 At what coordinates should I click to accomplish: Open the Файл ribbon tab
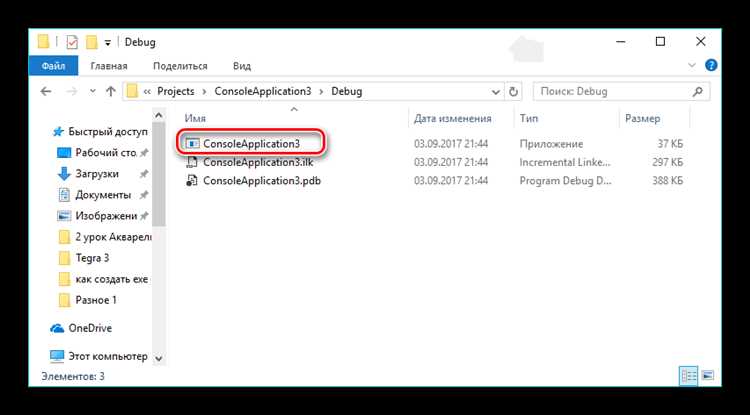[53, 66]
